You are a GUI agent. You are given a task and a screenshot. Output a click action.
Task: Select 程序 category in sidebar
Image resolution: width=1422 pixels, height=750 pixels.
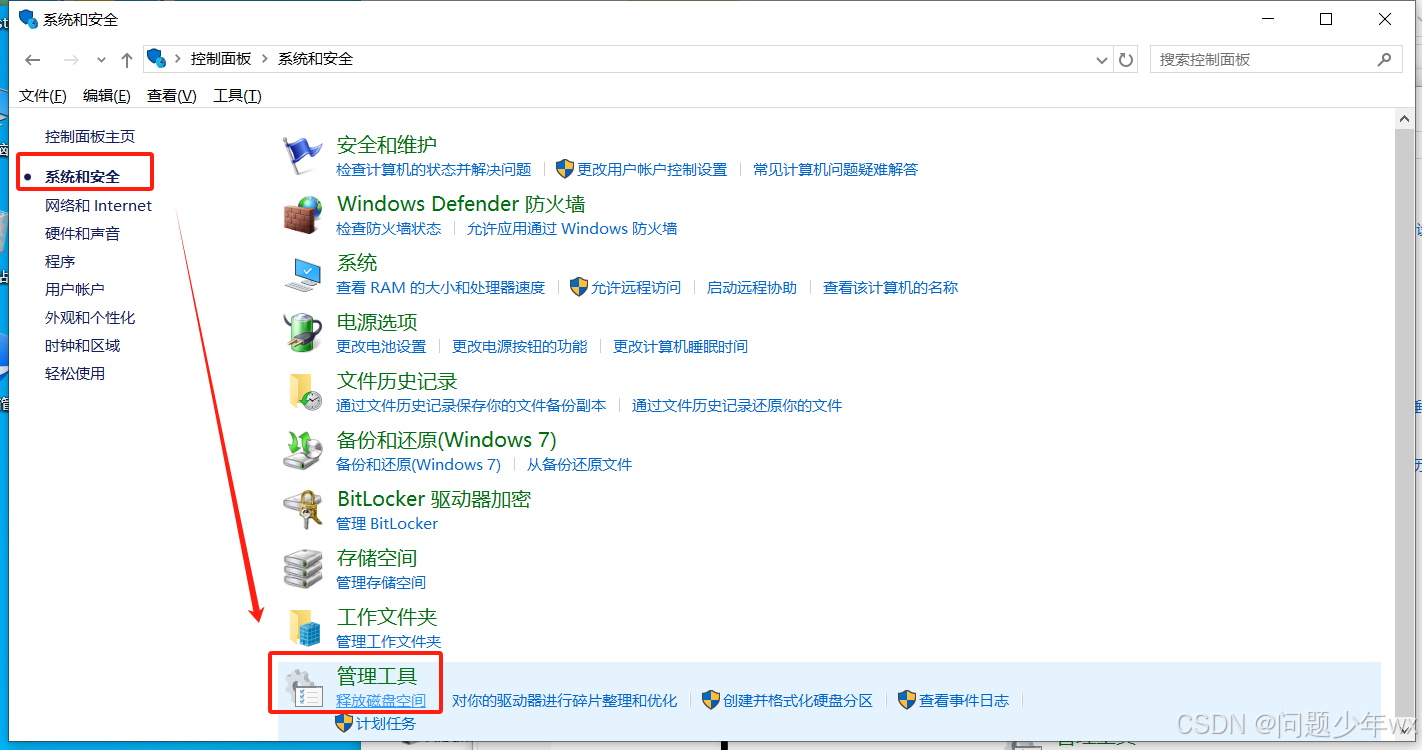pos(60,262)
